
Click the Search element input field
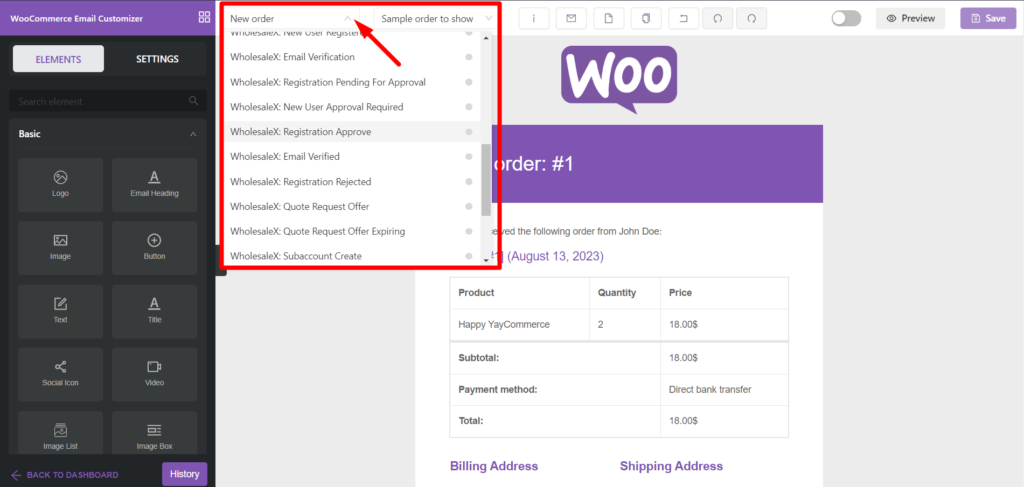[x=108, y=101]
